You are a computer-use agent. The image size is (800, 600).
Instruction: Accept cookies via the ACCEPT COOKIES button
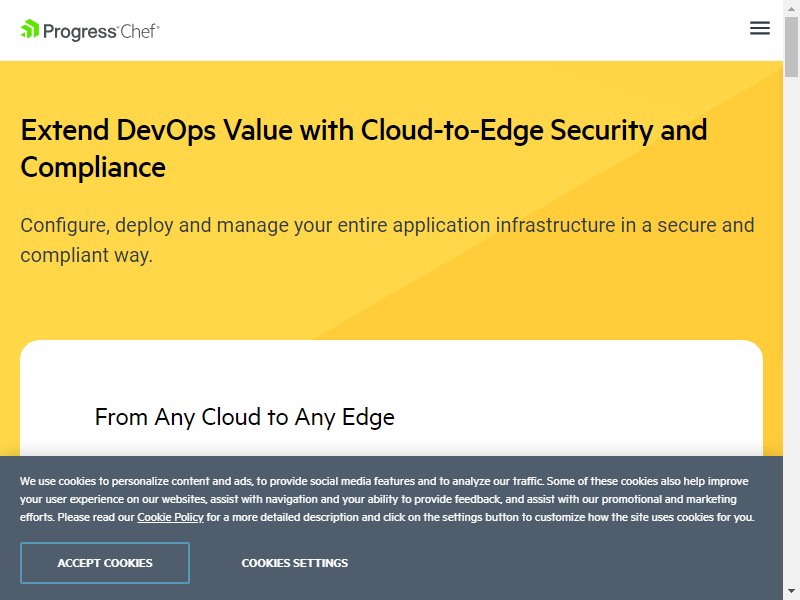[105, 563]
